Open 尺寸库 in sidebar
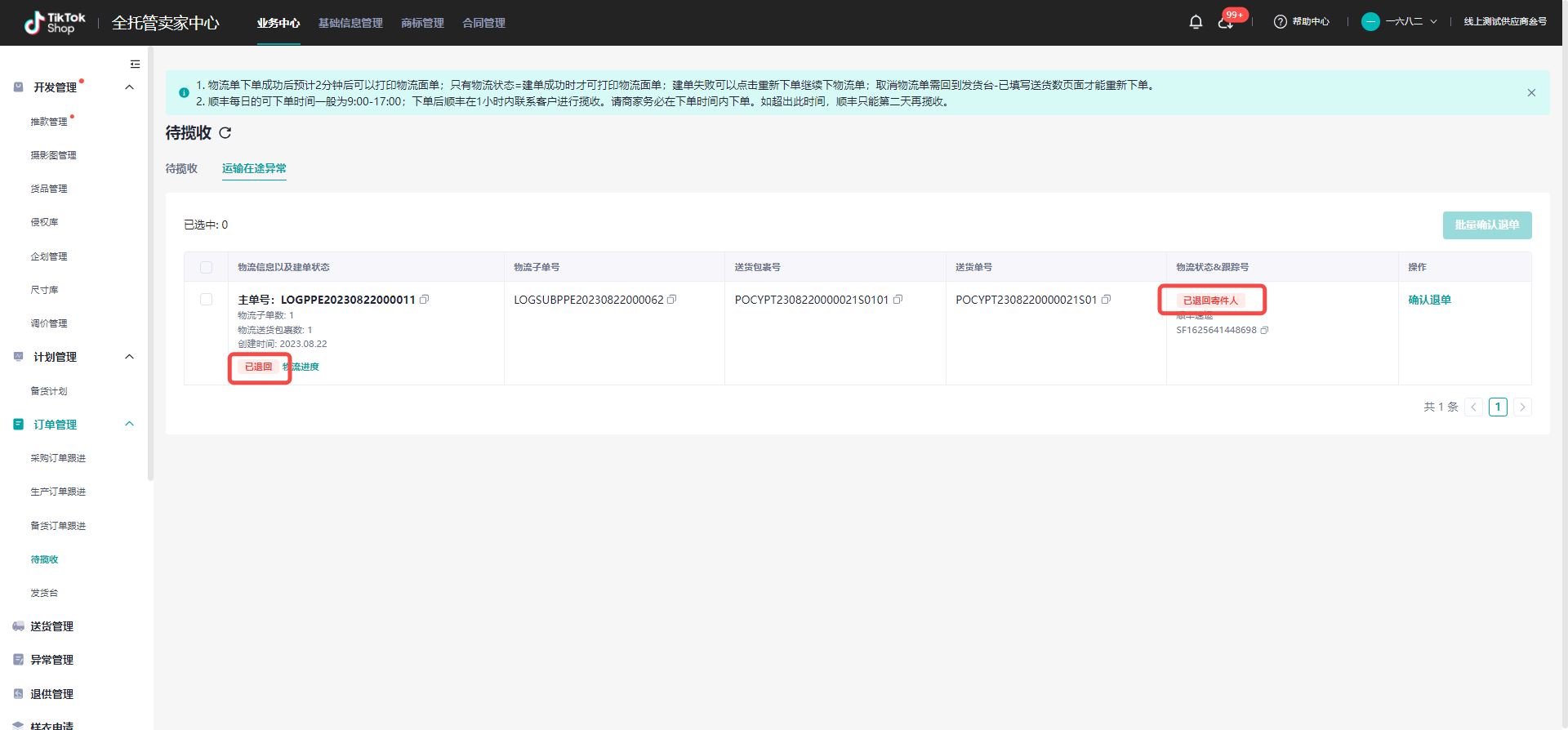The image size is (1568, 730). [x=44, y=290]
